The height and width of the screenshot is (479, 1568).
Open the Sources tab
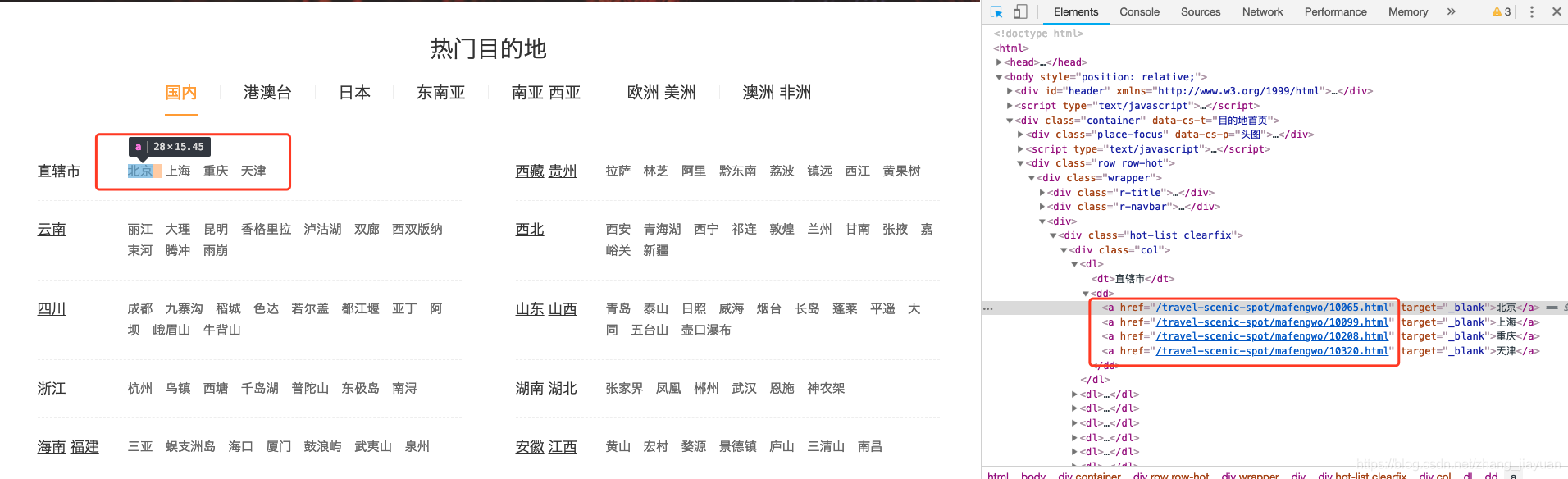pos(1201,11)
